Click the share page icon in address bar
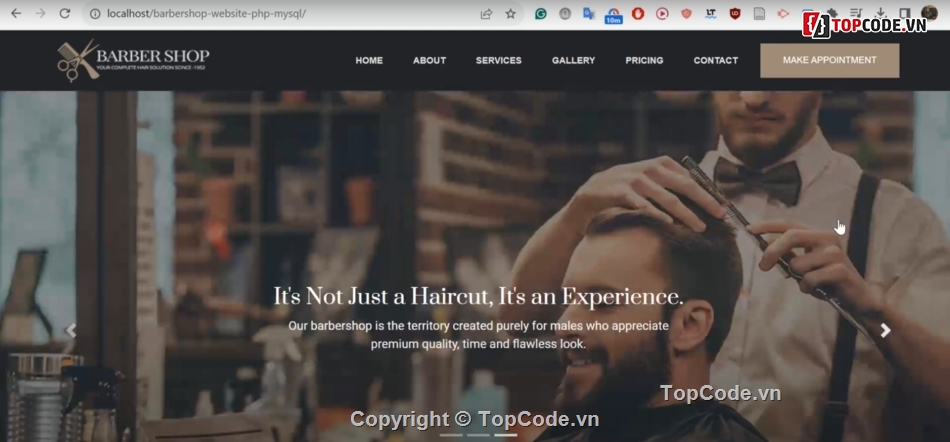The width and height of the screenshot is (950, 442). (x=486, y=13)
